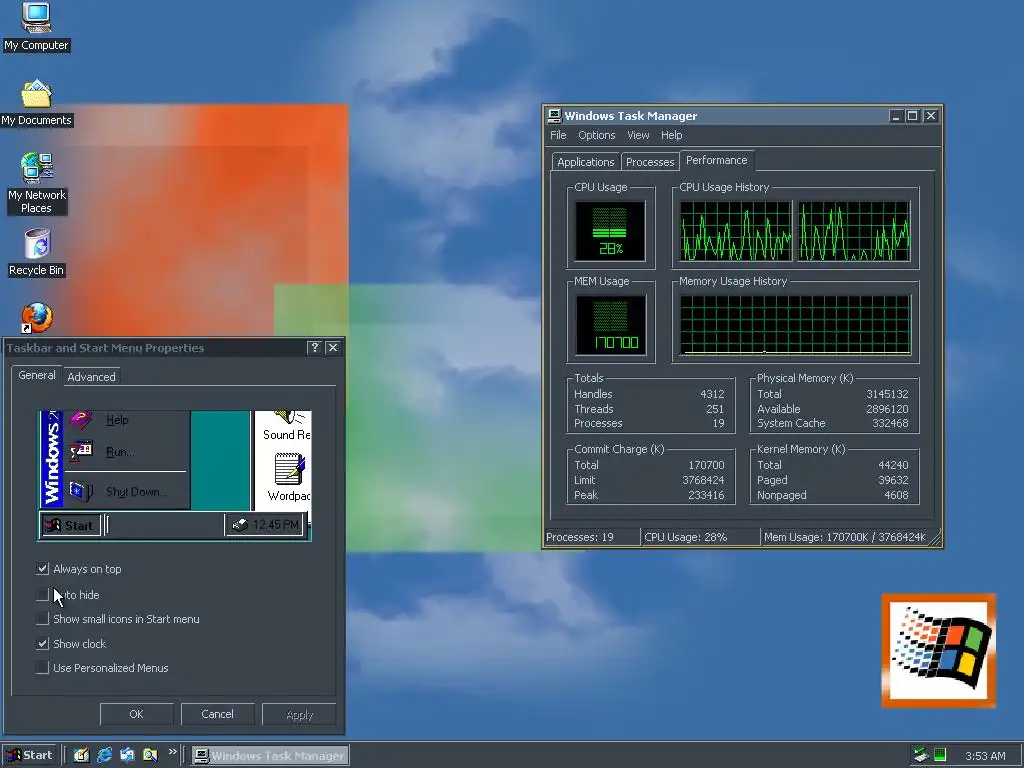Click the left CPU Usage History graph

735,231
